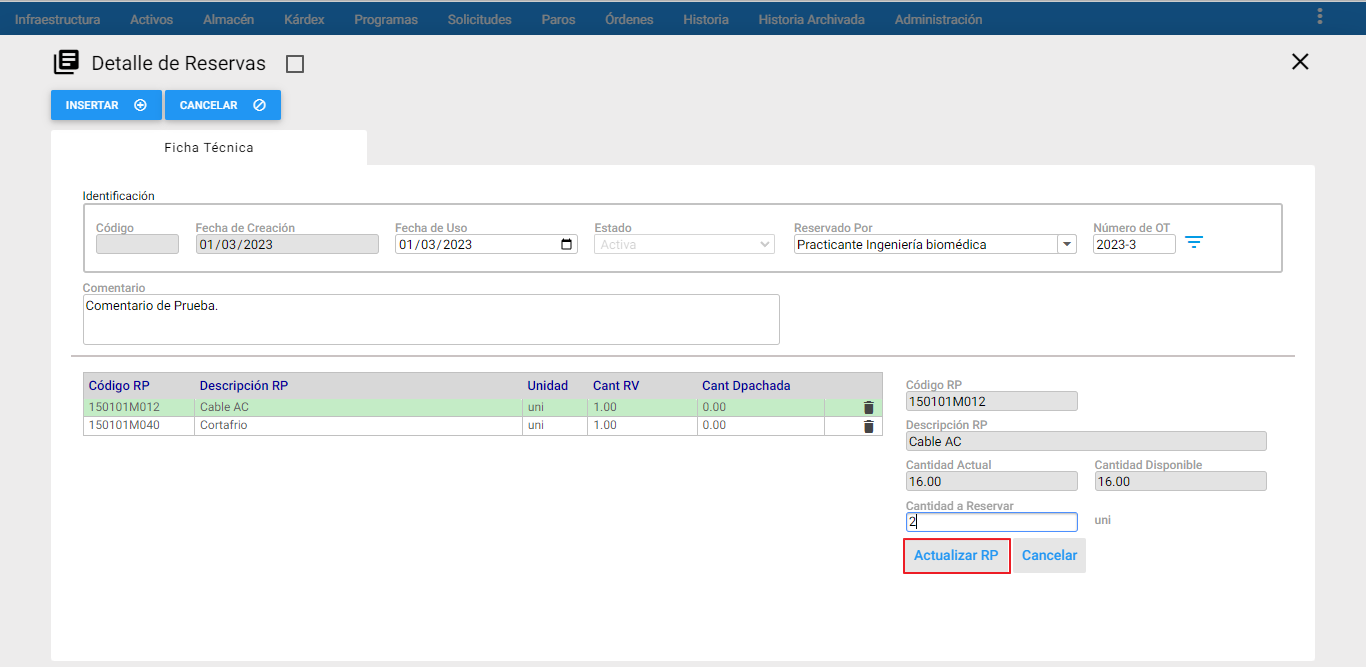Select table cell 150101M040
Screen dimensions: 1366x667
[139, 426]
